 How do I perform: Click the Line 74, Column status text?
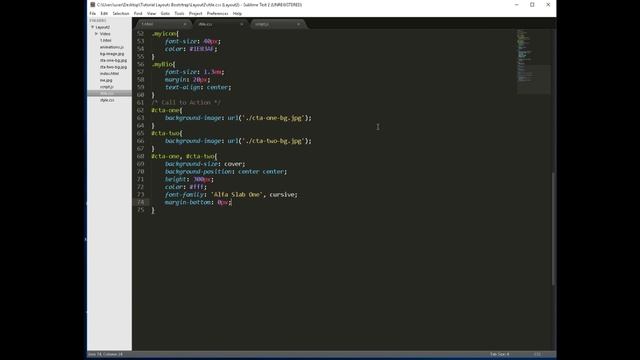[x=105, y=354]
